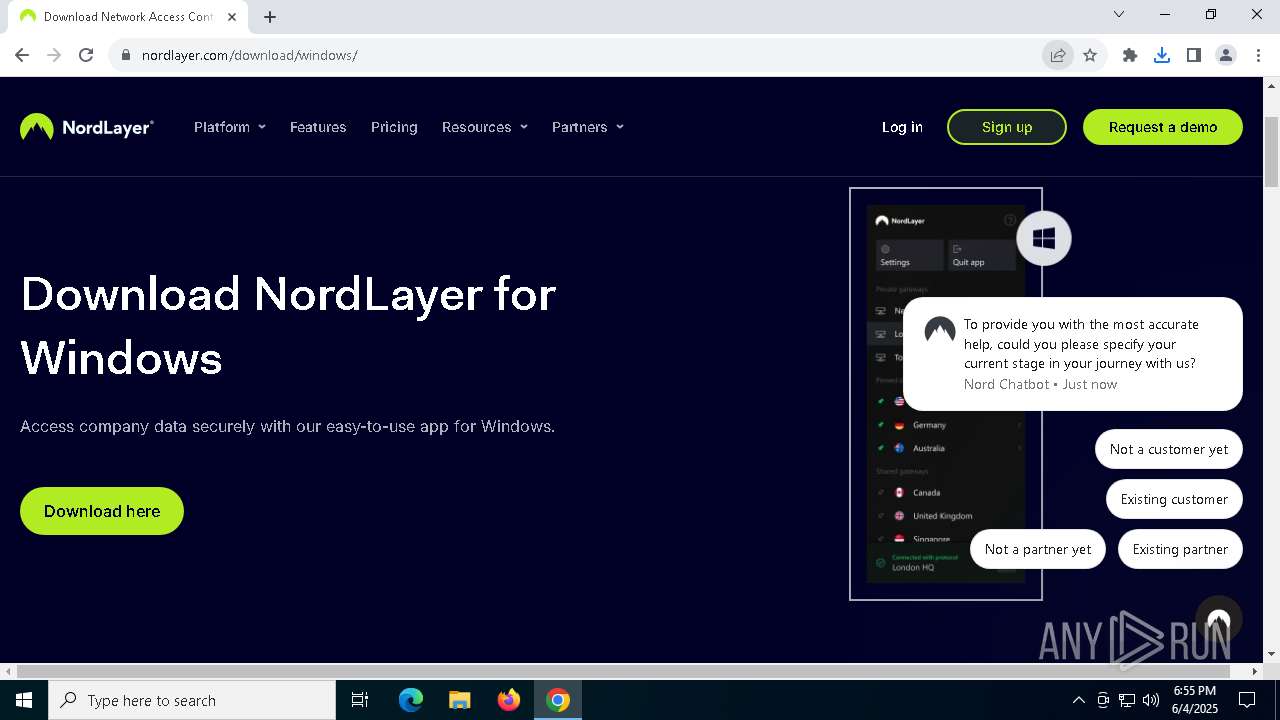The height and width of the screenshot is (720, 1280).
Task: Click the volume speaker tray icon
Action: [1151, 700]
